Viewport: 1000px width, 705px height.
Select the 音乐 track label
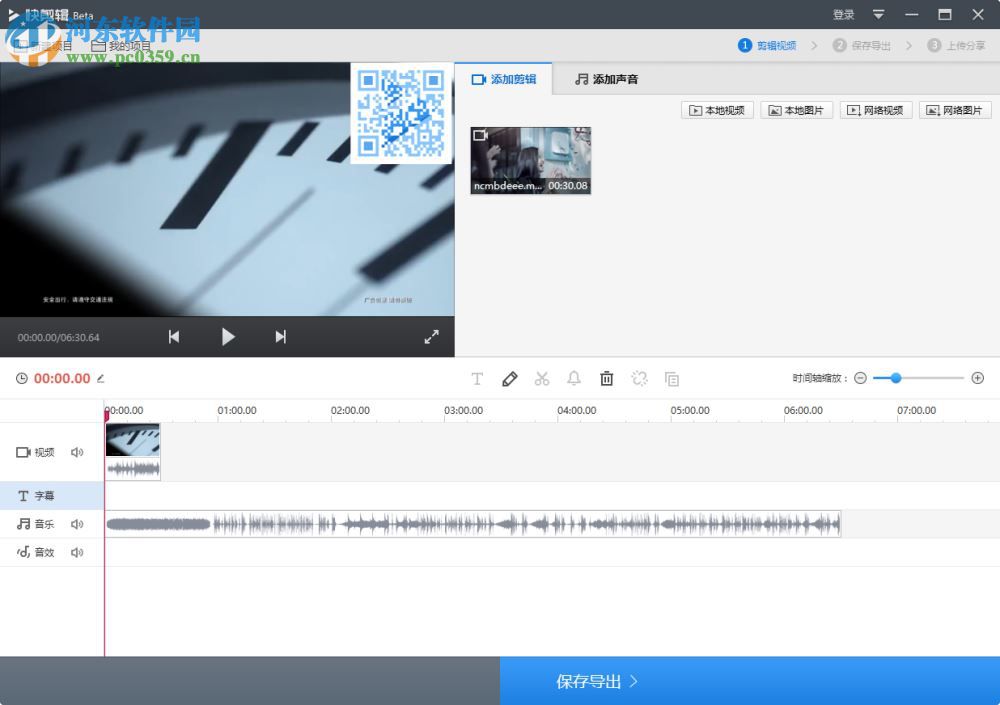coord(35,524)
